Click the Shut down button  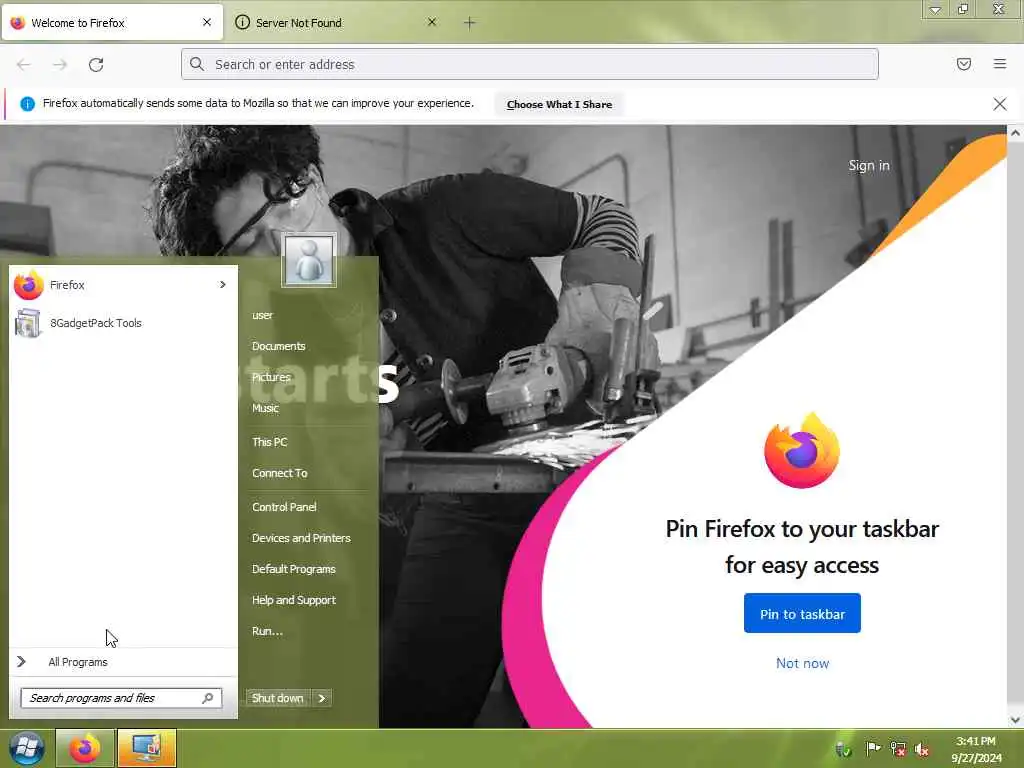coord(278,698)
